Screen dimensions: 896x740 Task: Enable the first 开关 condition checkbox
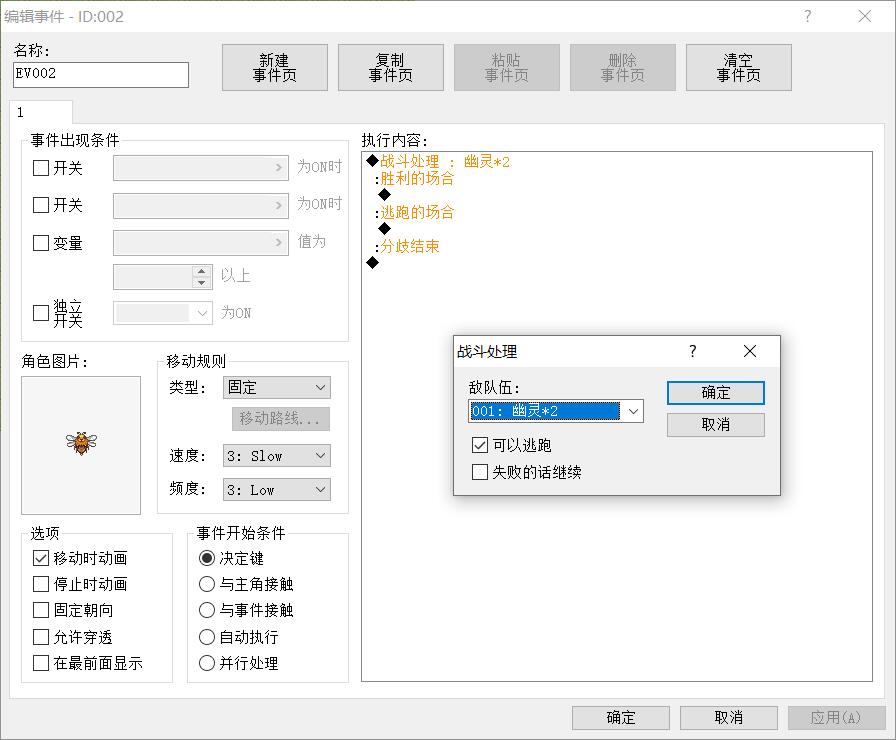click(x=41, y=168)
